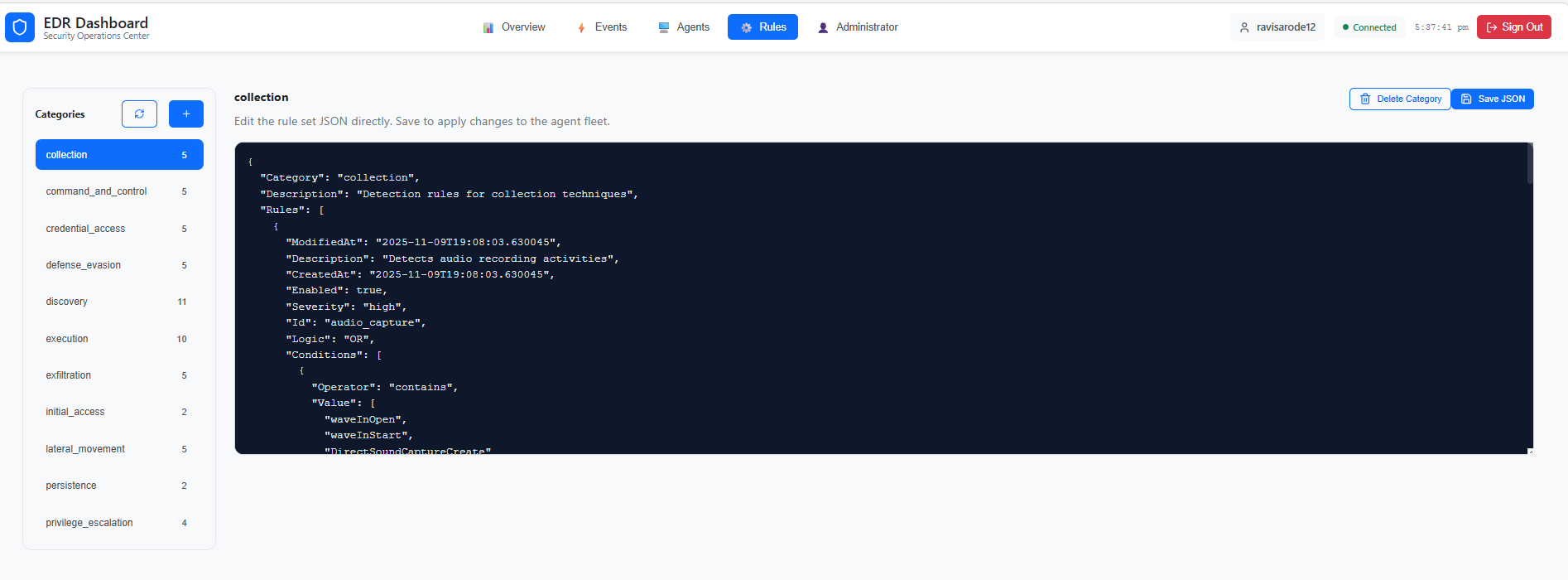Click the Overview bar chart icon

point(488,27)
